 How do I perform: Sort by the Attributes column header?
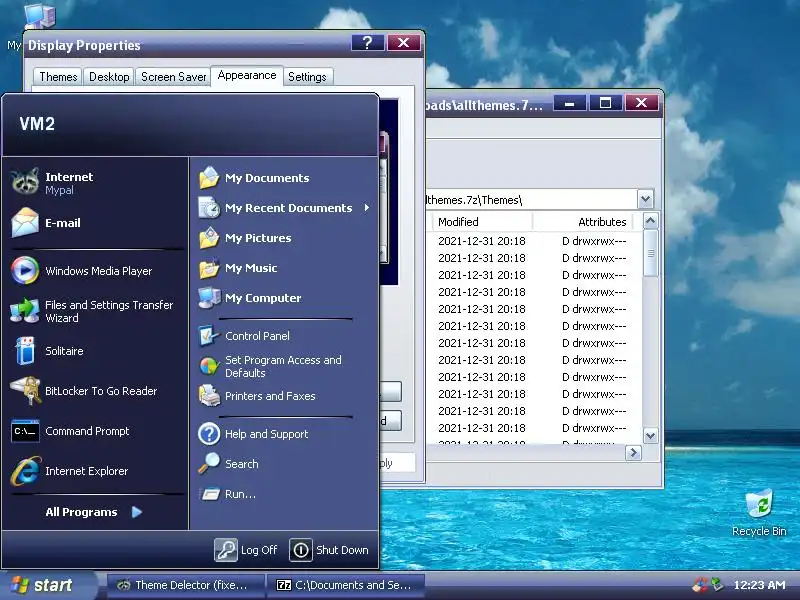click(x=583, y=222)
